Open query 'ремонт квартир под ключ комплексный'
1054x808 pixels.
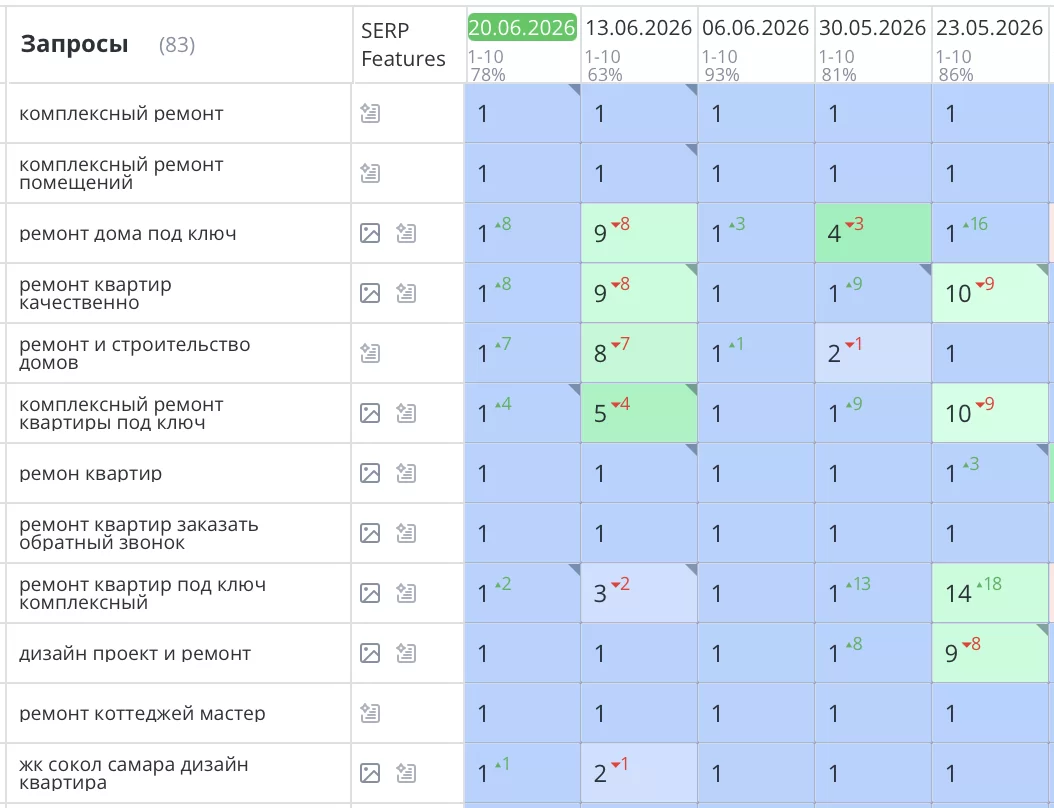(143, 593)
